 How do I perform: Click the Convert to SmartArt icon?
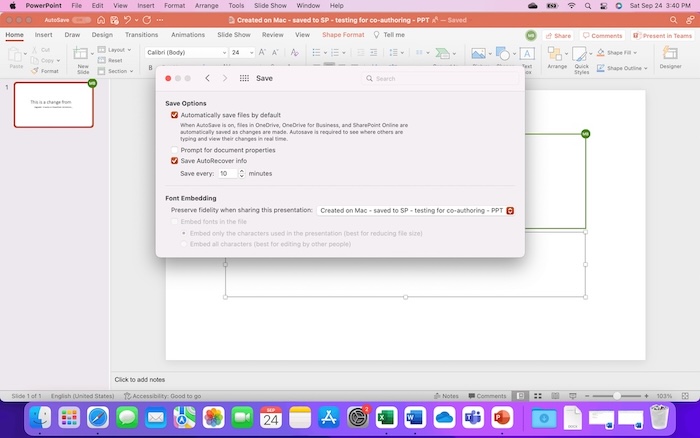[x=443, y=53]
